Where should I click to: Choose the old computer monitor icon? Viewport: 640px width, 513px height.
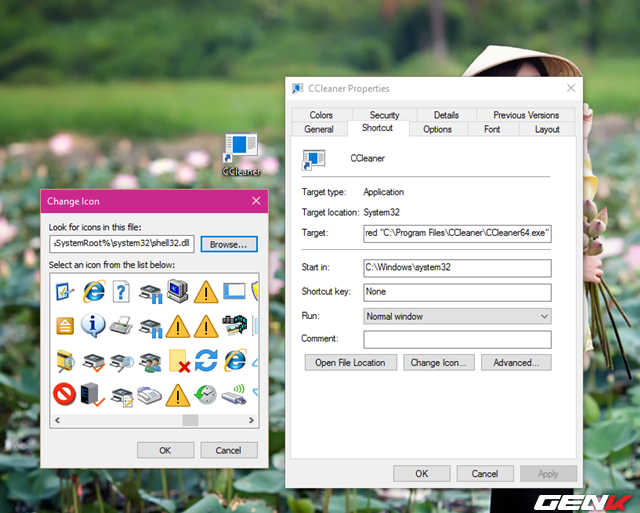pos(178,291)
